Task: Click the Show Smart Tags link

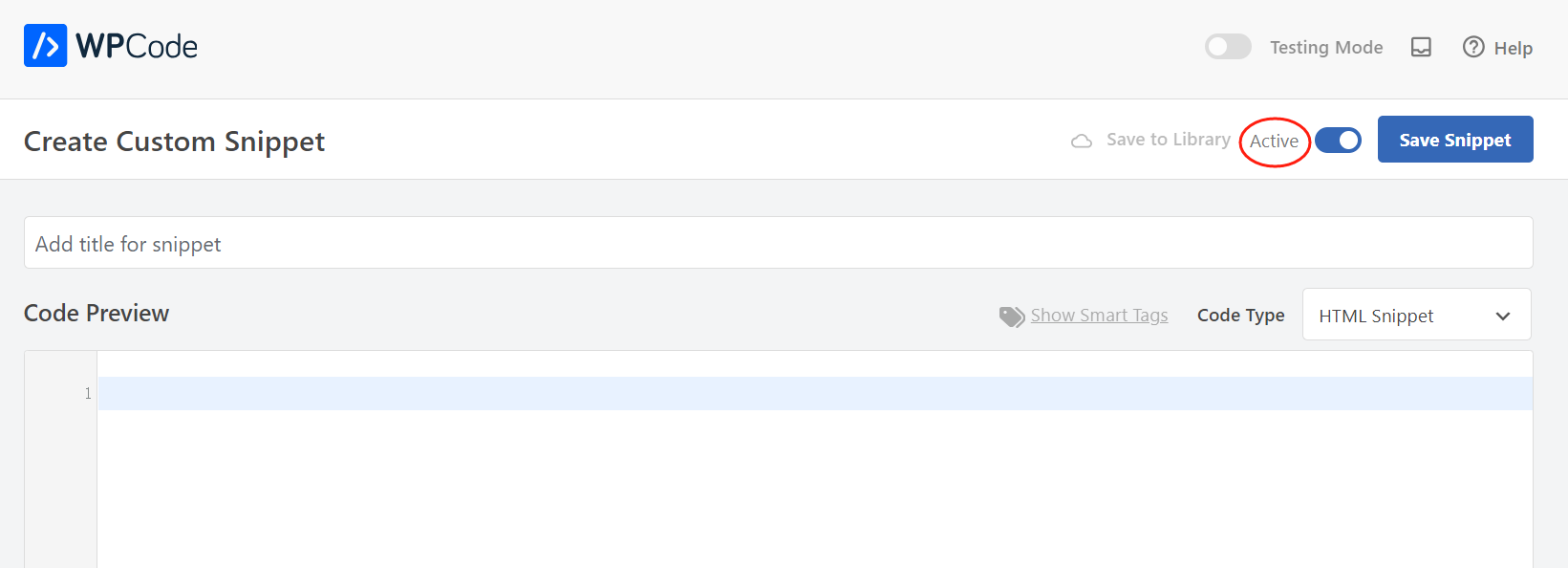Action: point(1099,316)
